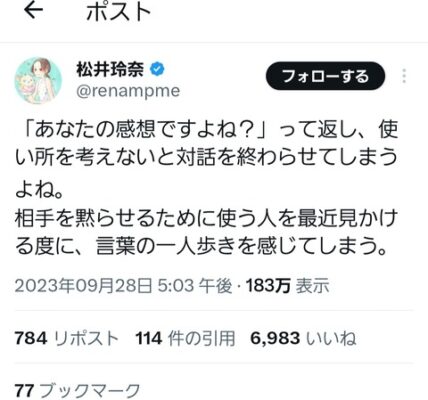This screenshot has height=400, width=428.
Task: Open the profile avatar of 松井玲奈
Action: (38, 81)
